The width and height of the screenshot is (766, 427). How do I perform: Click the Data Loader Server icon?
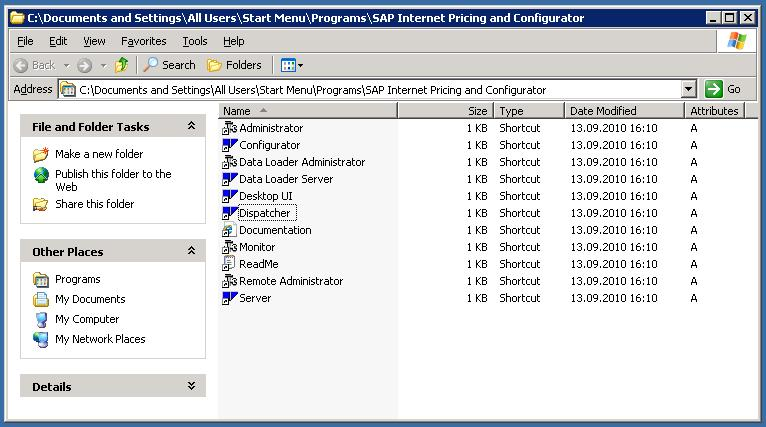pos(230,179)
